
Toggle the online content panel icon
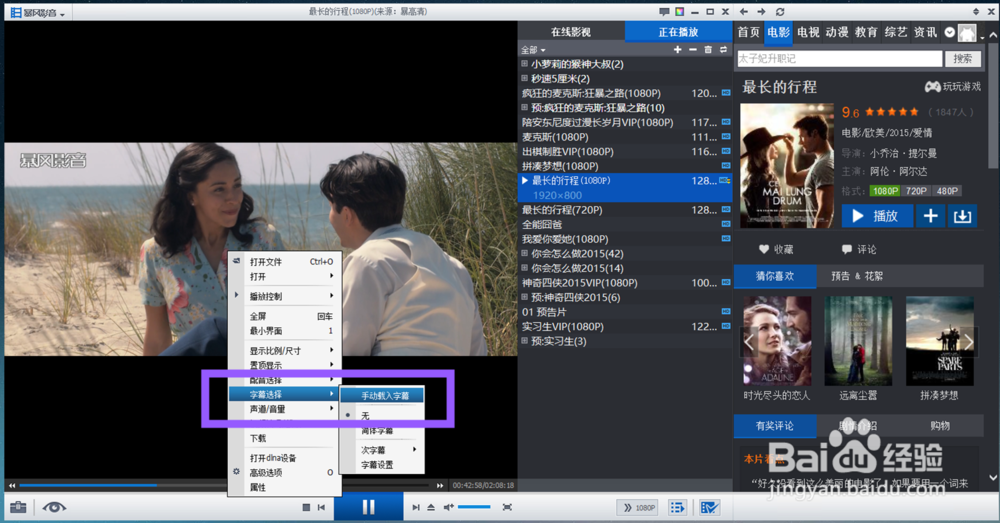(x=709, y=508)
